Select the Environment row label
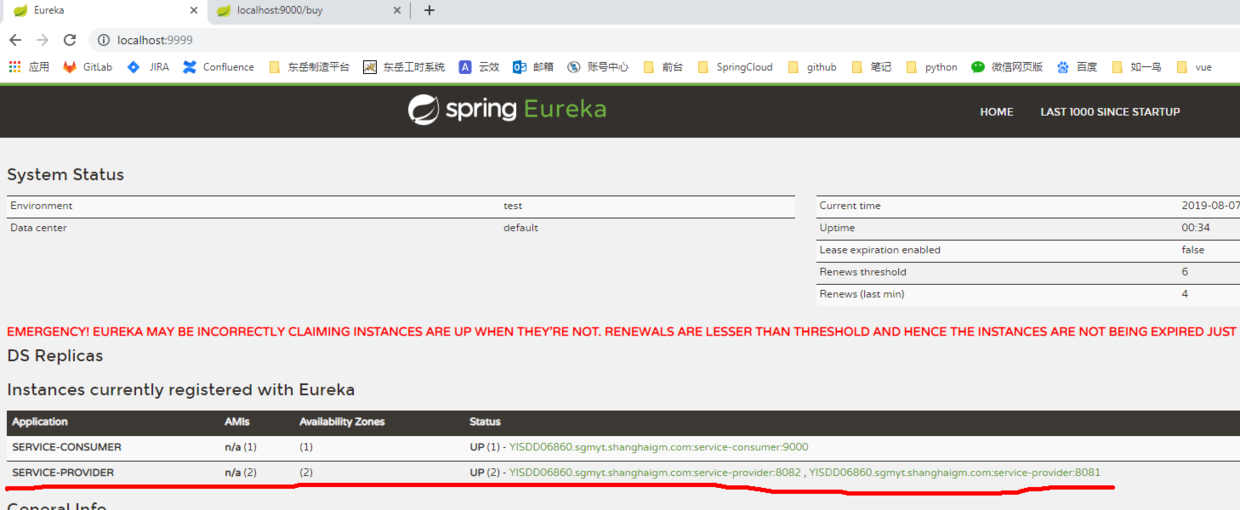Screen dimensions: 1240x510 41,206
